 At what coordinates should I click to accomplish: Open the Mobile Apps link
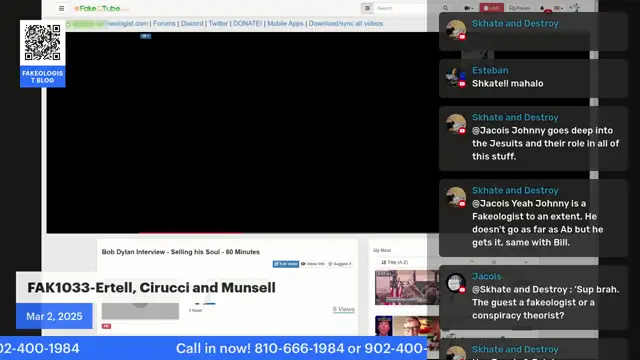pyautogui.click(x=285, y=24)
